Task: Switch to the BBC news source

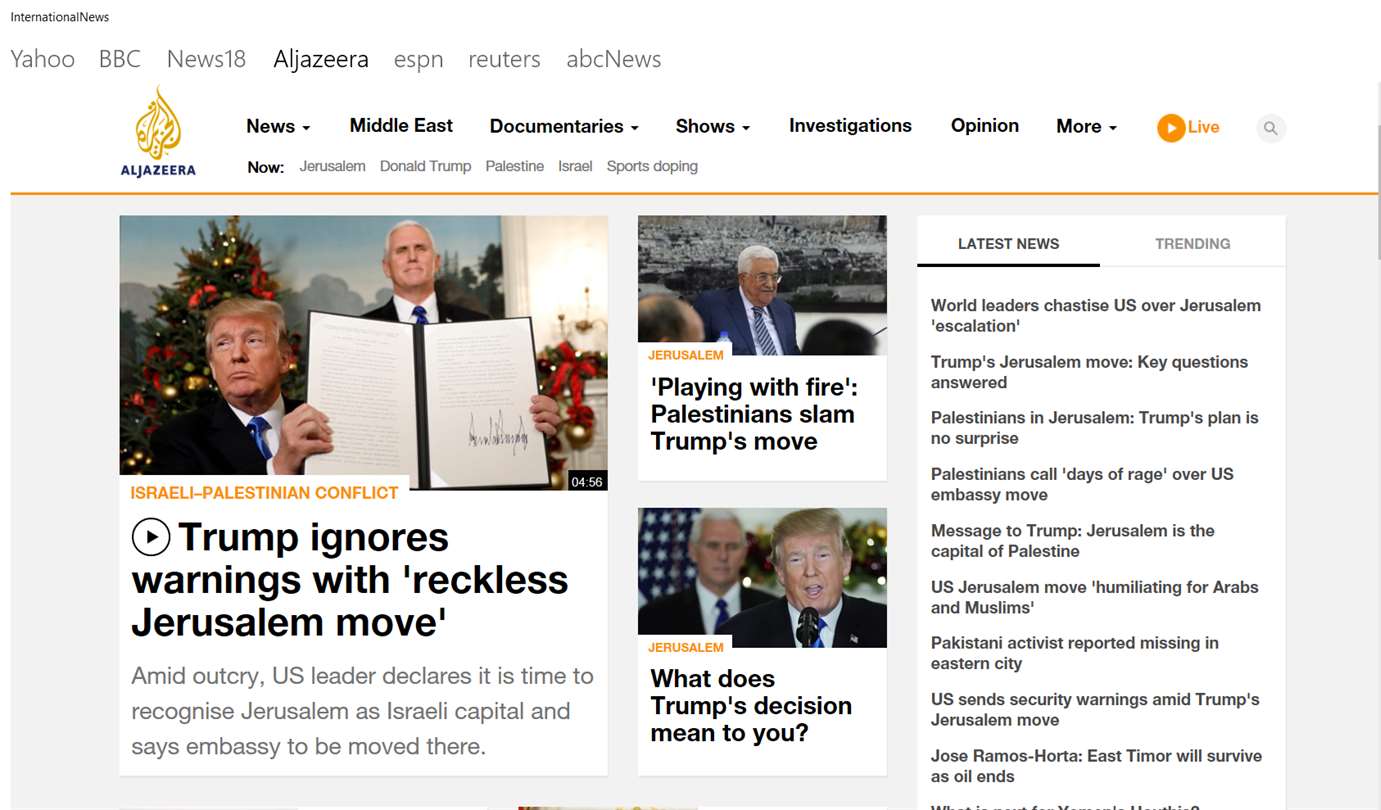Action: 120,59
